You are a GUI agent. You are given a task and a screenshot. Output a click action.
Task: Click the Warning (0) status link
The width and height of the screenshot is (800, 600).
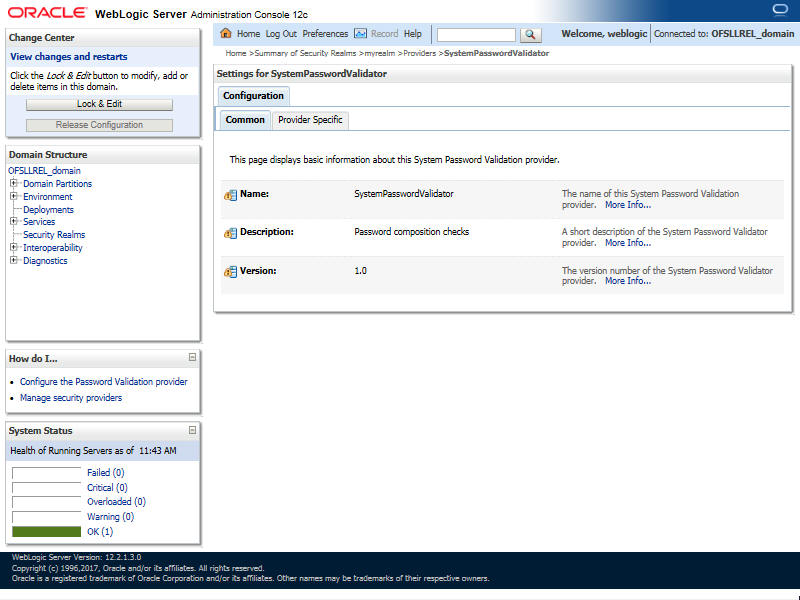[110, 517]
